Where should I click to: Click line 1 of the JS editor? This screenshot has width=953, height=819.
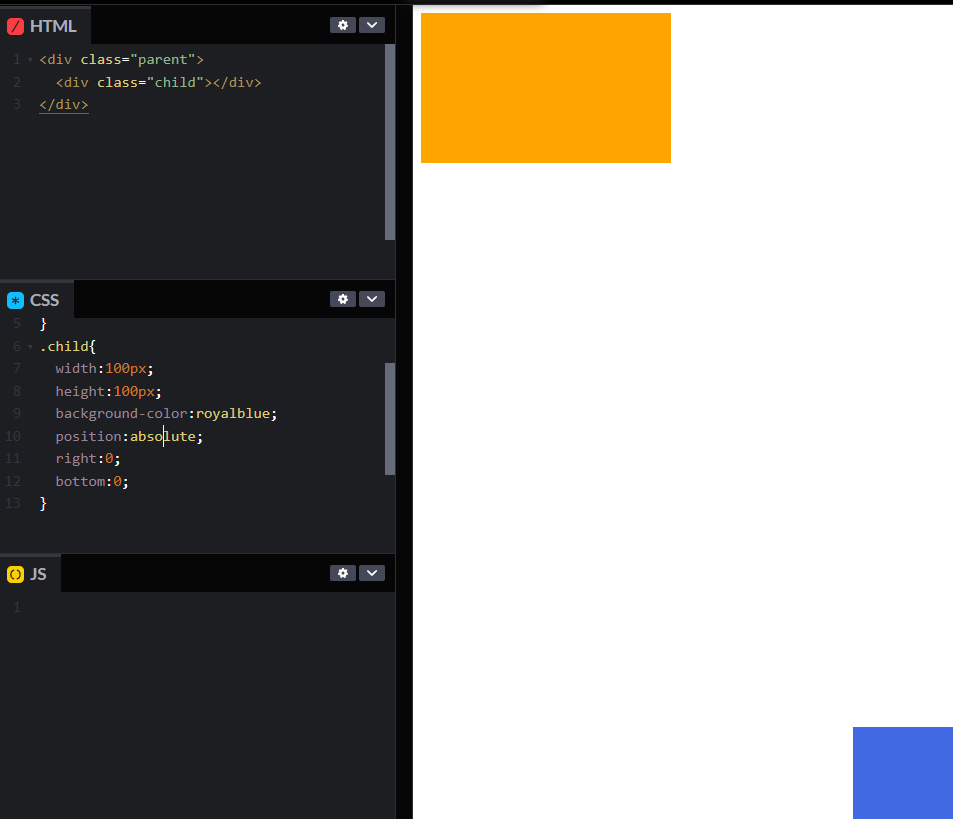(x=198, y=608)
